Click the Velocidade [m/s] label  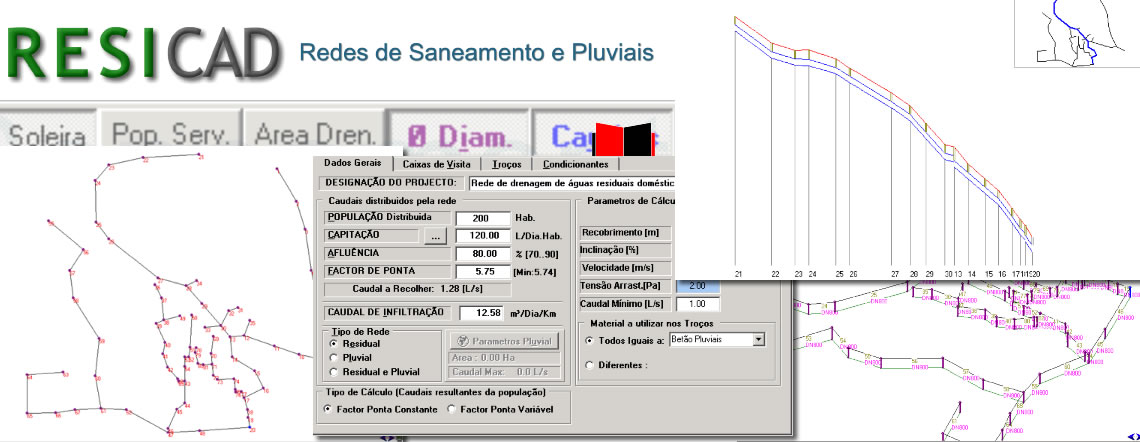627,268
